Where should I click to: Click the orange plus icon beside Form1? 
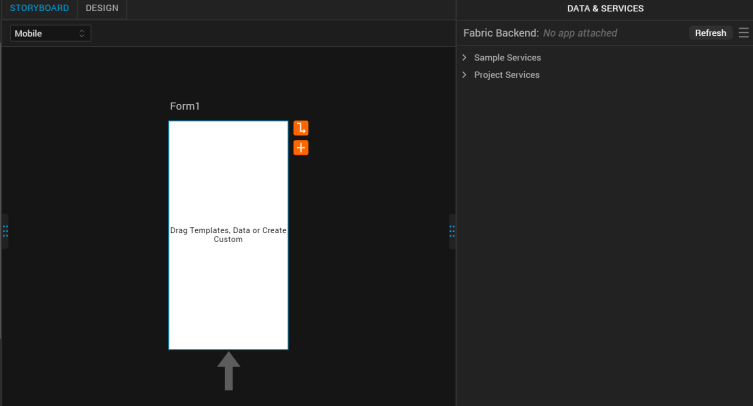click(x=301, y=148)
